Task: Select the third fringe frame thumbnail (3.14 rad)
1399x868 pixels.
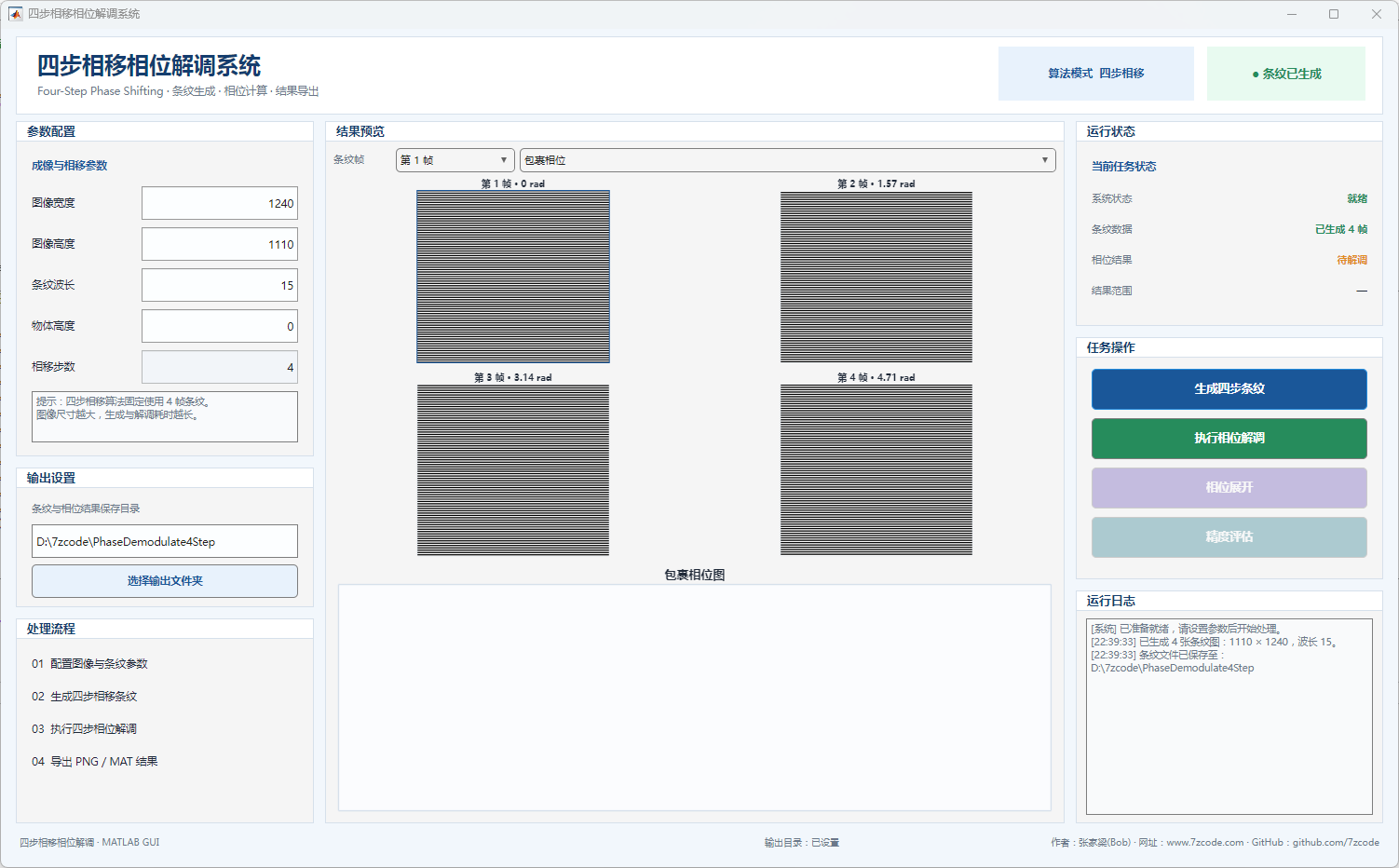Action: point(513,470)
